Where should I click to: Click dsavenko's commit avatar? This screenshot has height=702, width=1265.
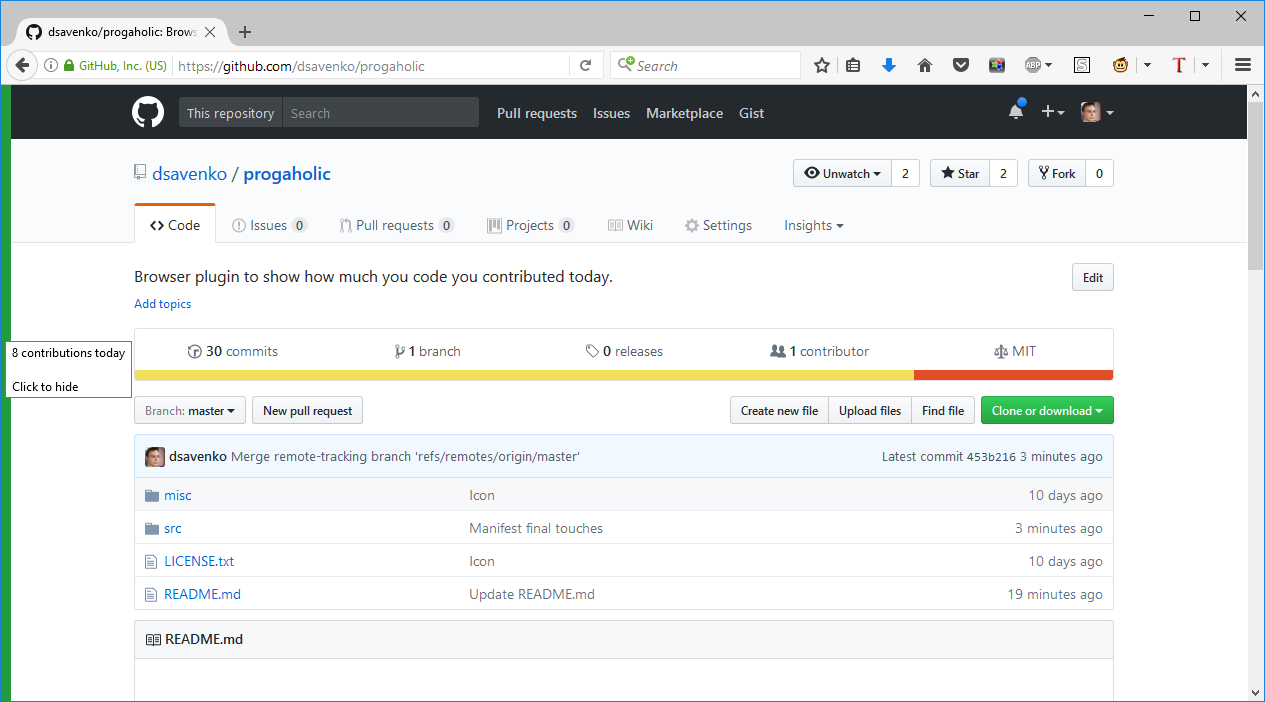pos(155,457)
